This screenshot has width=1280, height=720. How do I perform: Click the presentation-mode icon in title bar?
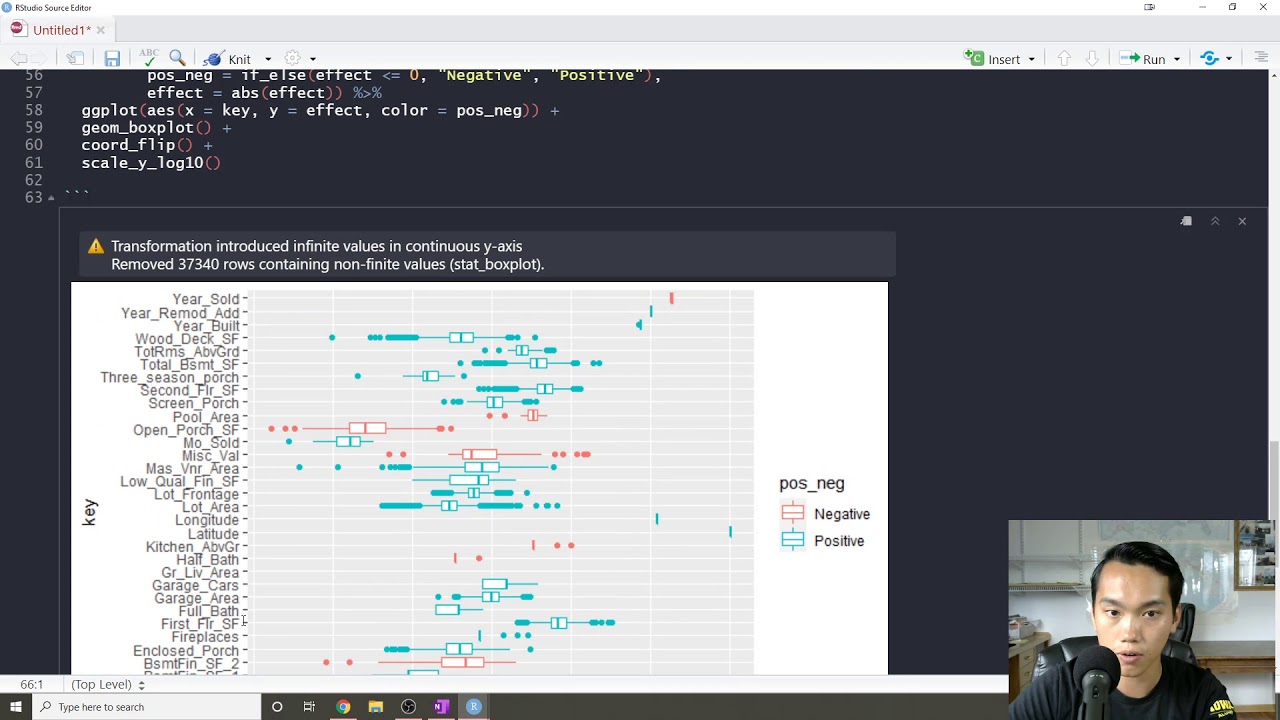[x=1149, y=7]
